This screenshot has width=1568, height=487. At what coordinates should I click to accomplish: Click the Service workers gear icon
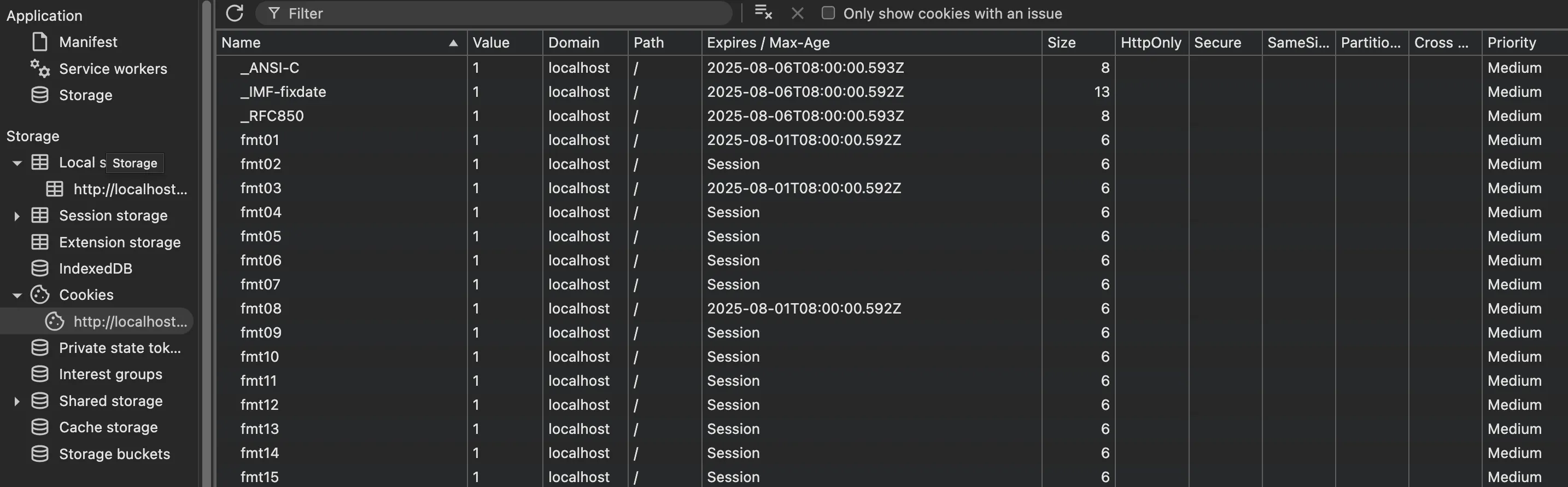40,68
